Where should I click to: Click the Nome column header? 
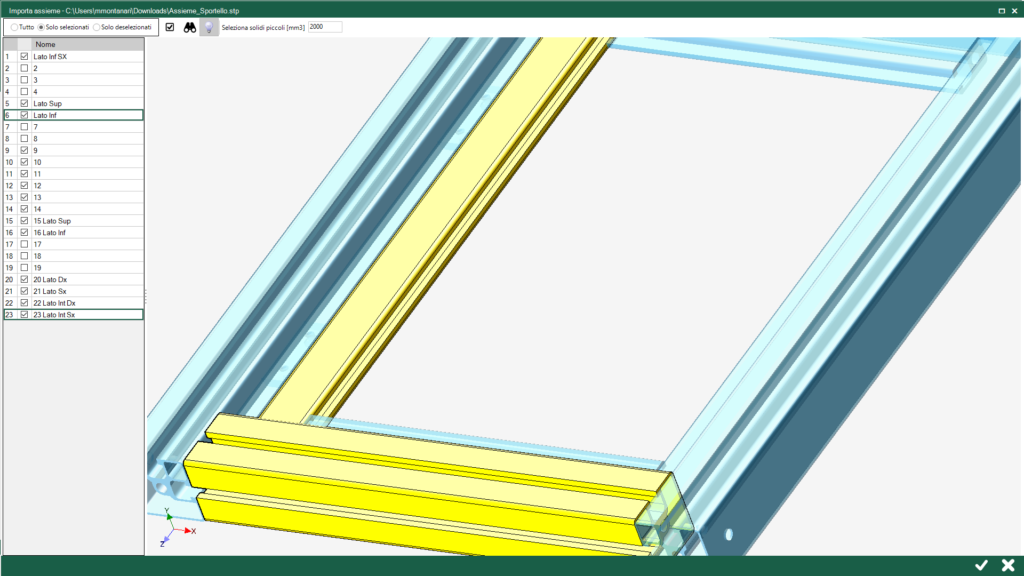[45, 44]
